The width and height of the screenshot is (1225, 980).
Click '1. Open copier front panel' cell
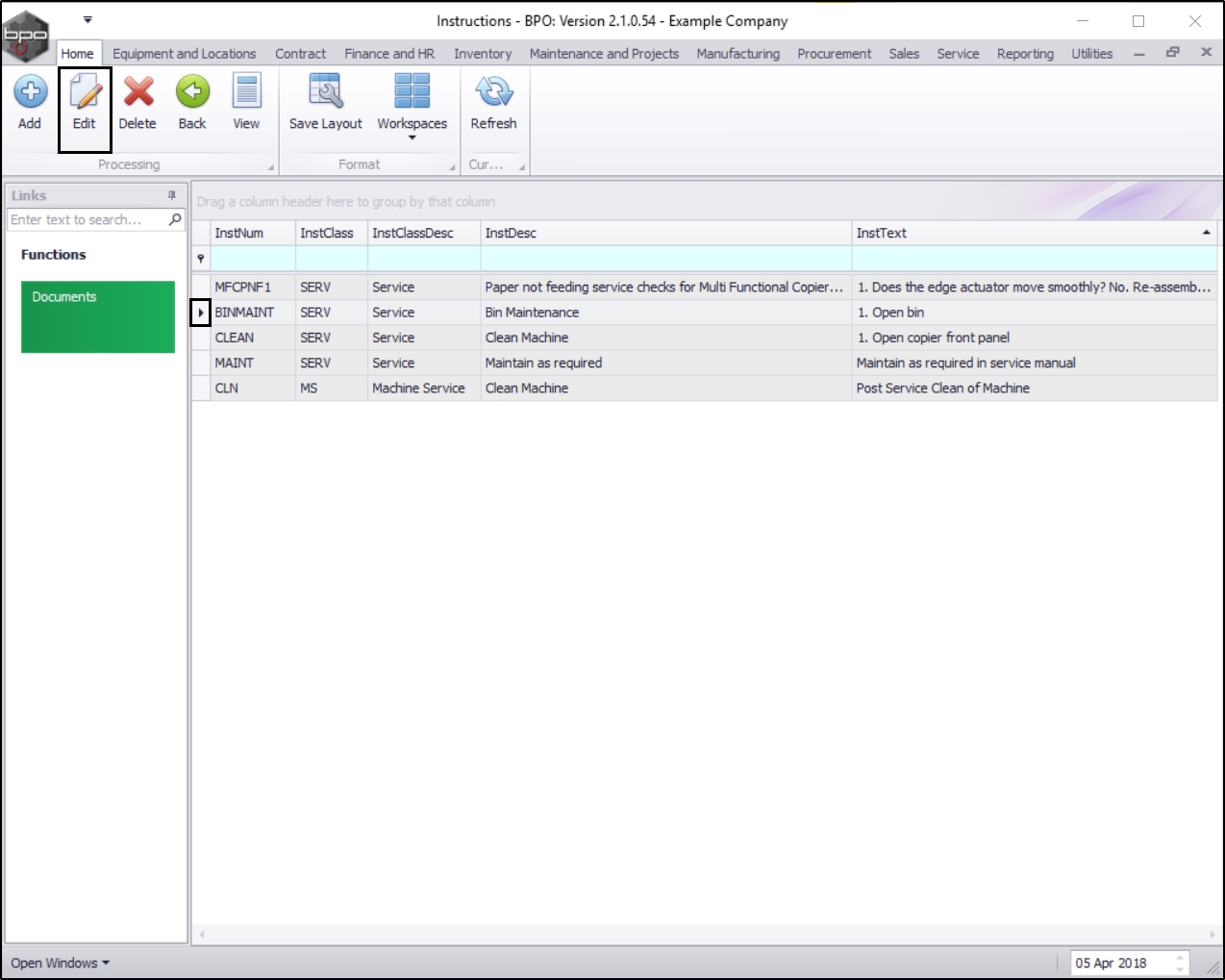pos(1035,338)
